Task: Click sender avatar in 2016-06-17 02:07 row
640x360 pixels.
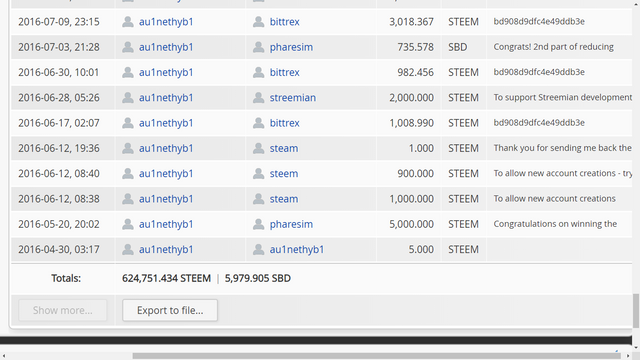Action: tap(128, 123)
